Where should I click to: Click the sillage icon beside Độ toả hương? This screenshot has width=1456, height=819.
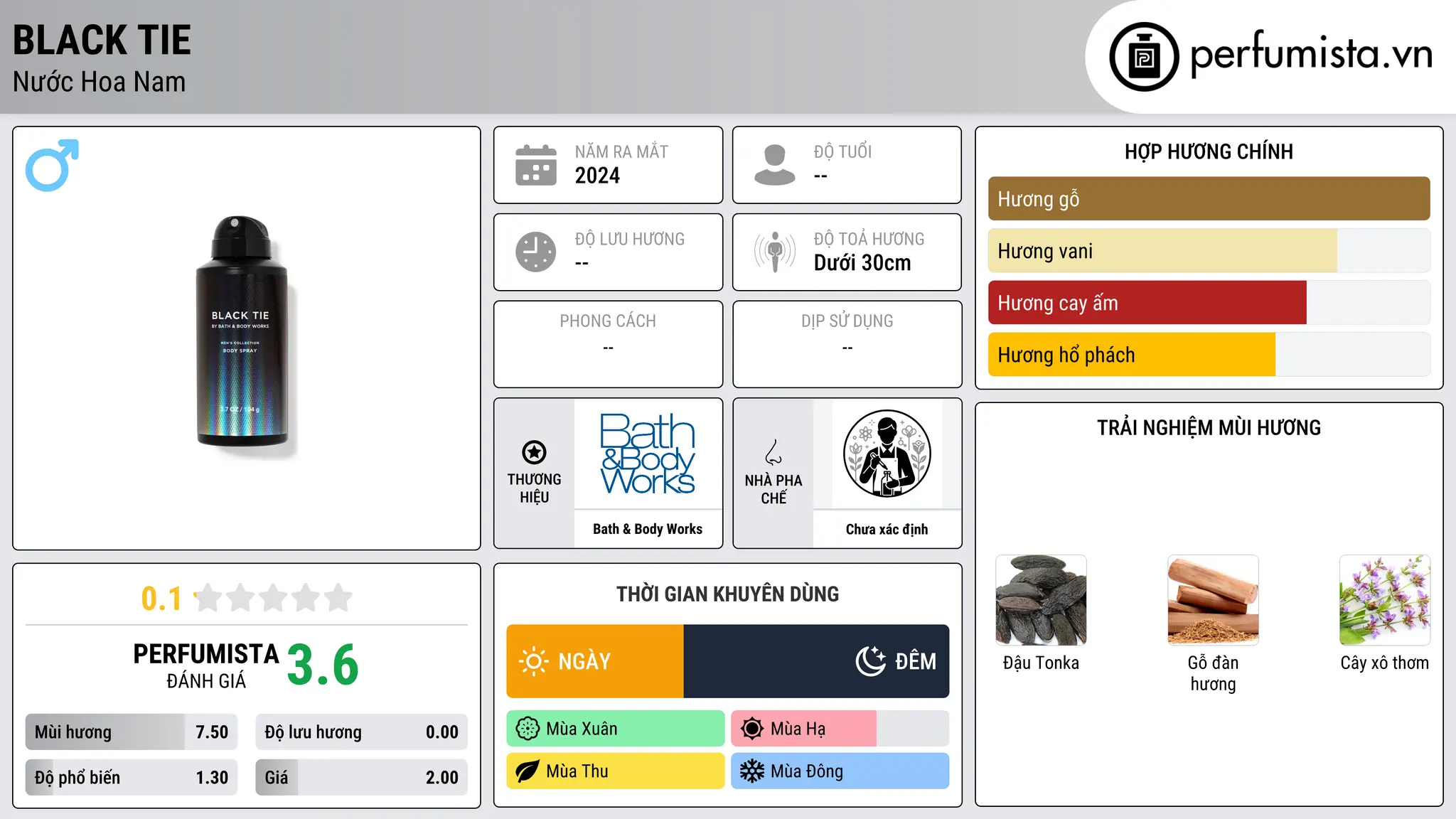pos(775,252)
